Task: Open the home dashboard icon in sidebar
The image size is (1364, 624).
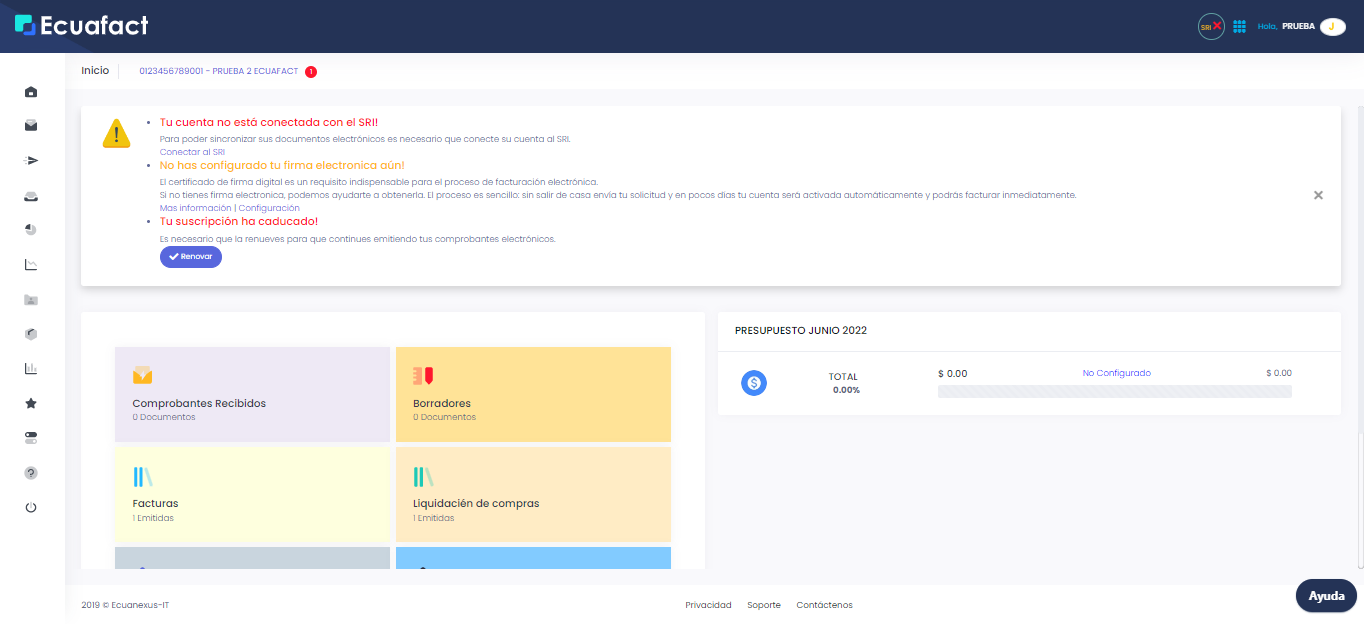Action: (30, 91)
